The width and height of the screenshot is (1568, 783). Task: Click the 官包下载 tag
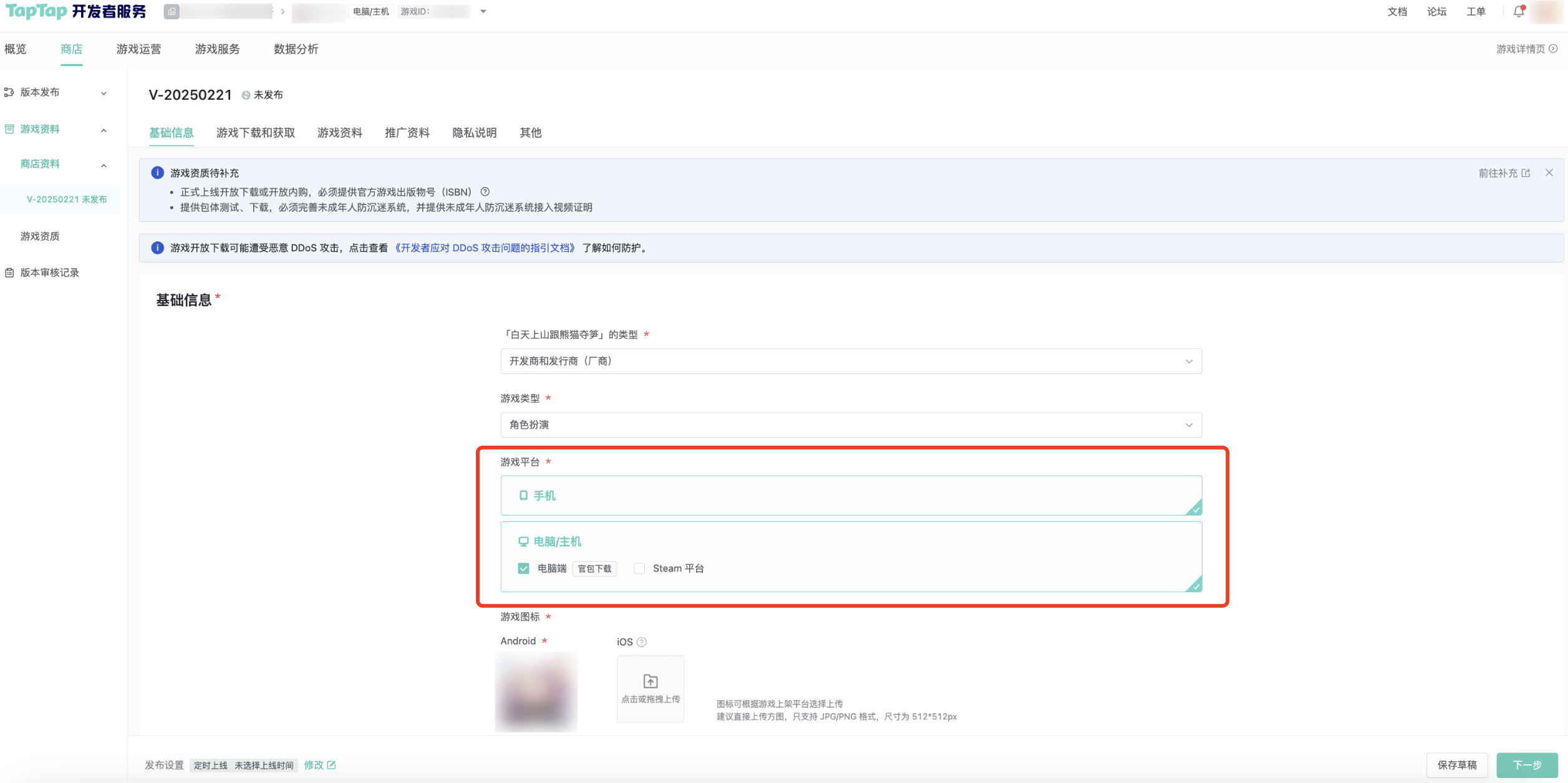coord(594,569)
